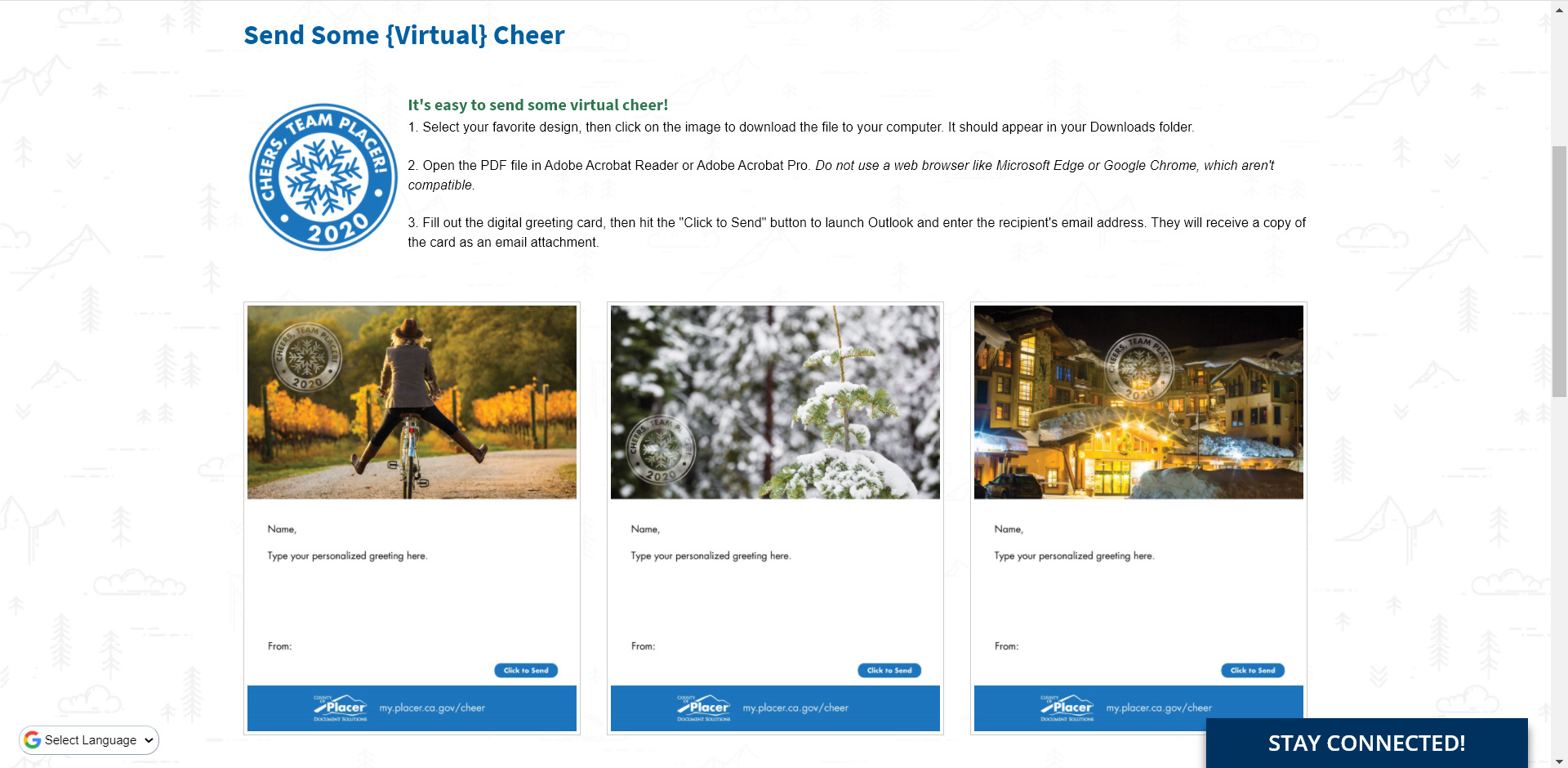Open the Select Language dropdown
The width and height of the screenshot is (1568, 768).
(89, 740)
